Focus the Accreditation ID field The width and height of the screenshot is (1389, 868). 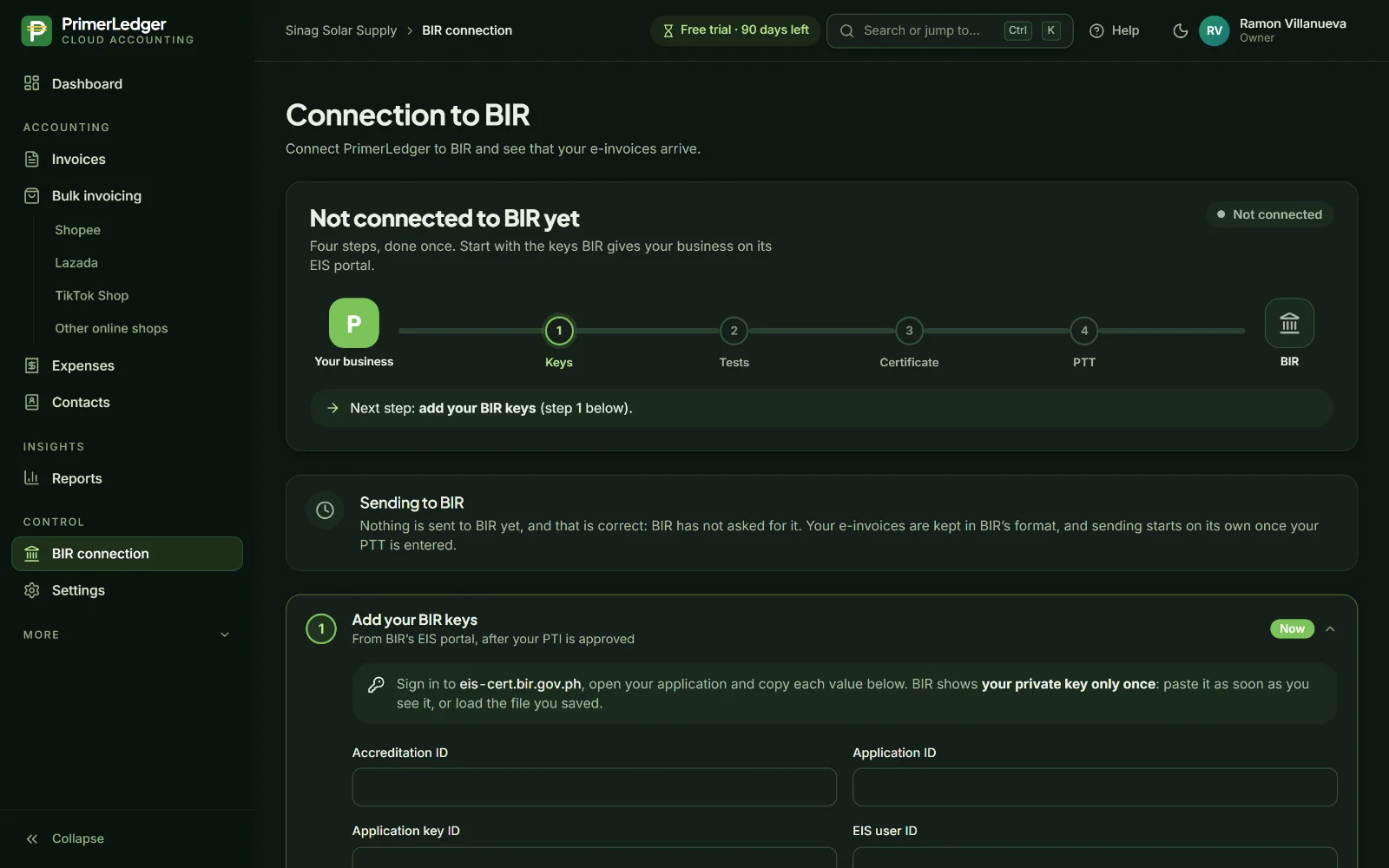[595, 787]
